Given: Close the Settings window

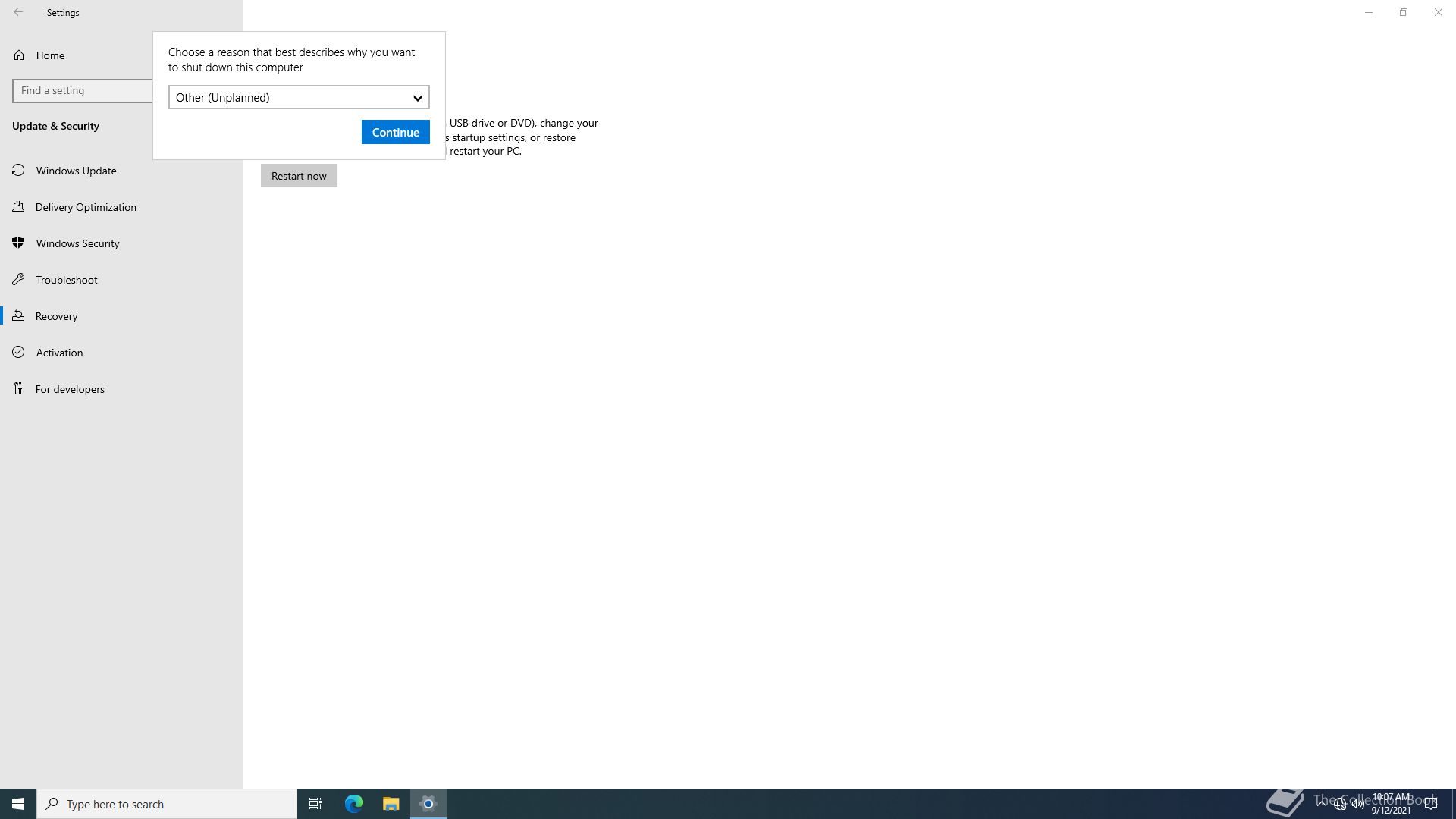Looking at the screenshot, I should [x=1439, y=12].
